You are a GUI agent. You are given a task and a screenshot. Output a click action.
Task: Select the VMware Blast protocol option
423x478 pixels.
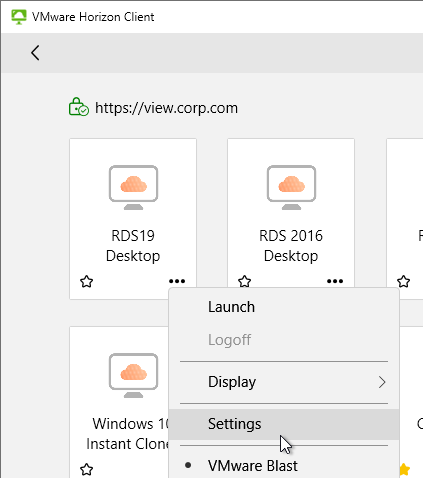pyautogui.click(x=284, y=466)
